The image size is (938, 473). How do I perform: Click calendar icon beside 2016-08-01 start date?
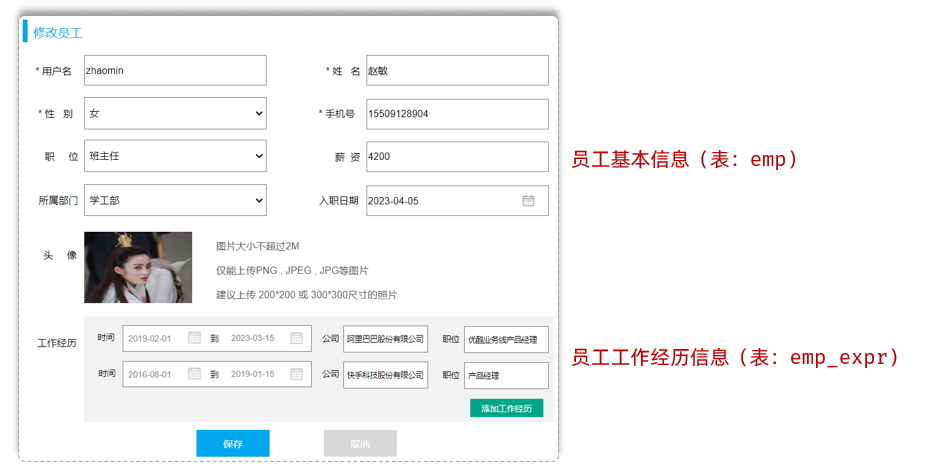(x=195, y=375)
